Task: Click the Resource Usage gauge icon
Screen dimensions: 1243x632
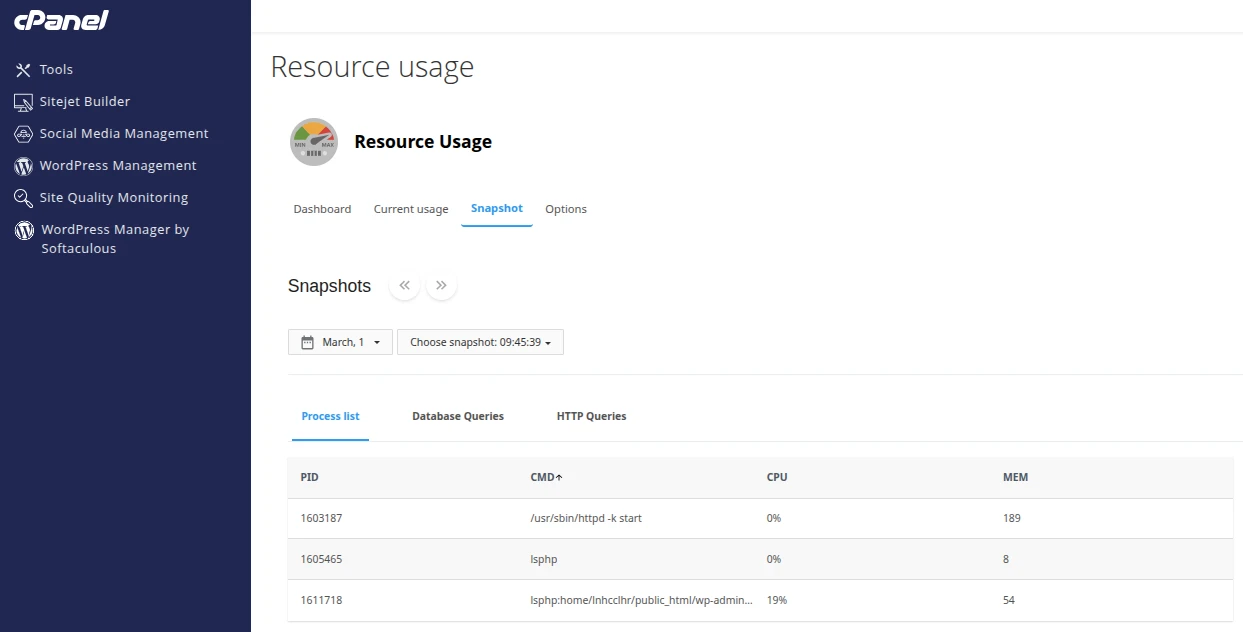Action: pyautogui.click(x=313, y=141)
